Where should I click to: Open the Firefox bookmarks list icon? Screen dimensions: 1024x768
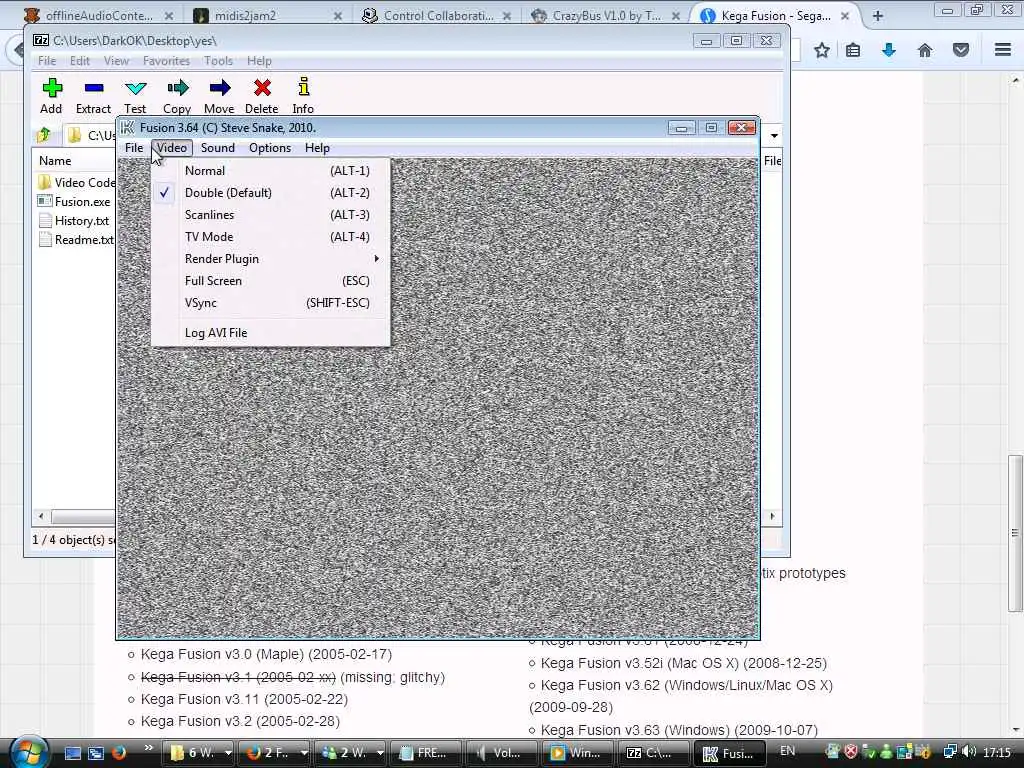(x=853, y=50)
